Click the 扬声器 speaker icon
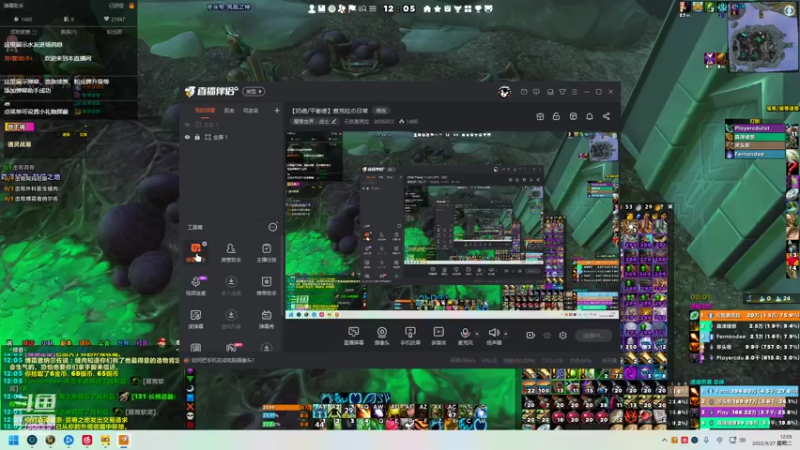This screenshot has width=800, height=450. point(493,333)
